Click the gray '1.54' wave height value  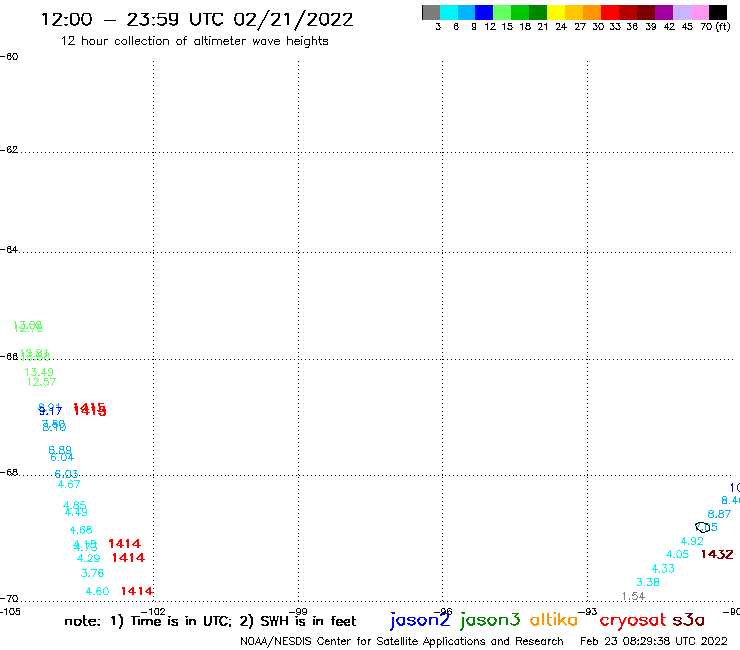tap(633, 596)
